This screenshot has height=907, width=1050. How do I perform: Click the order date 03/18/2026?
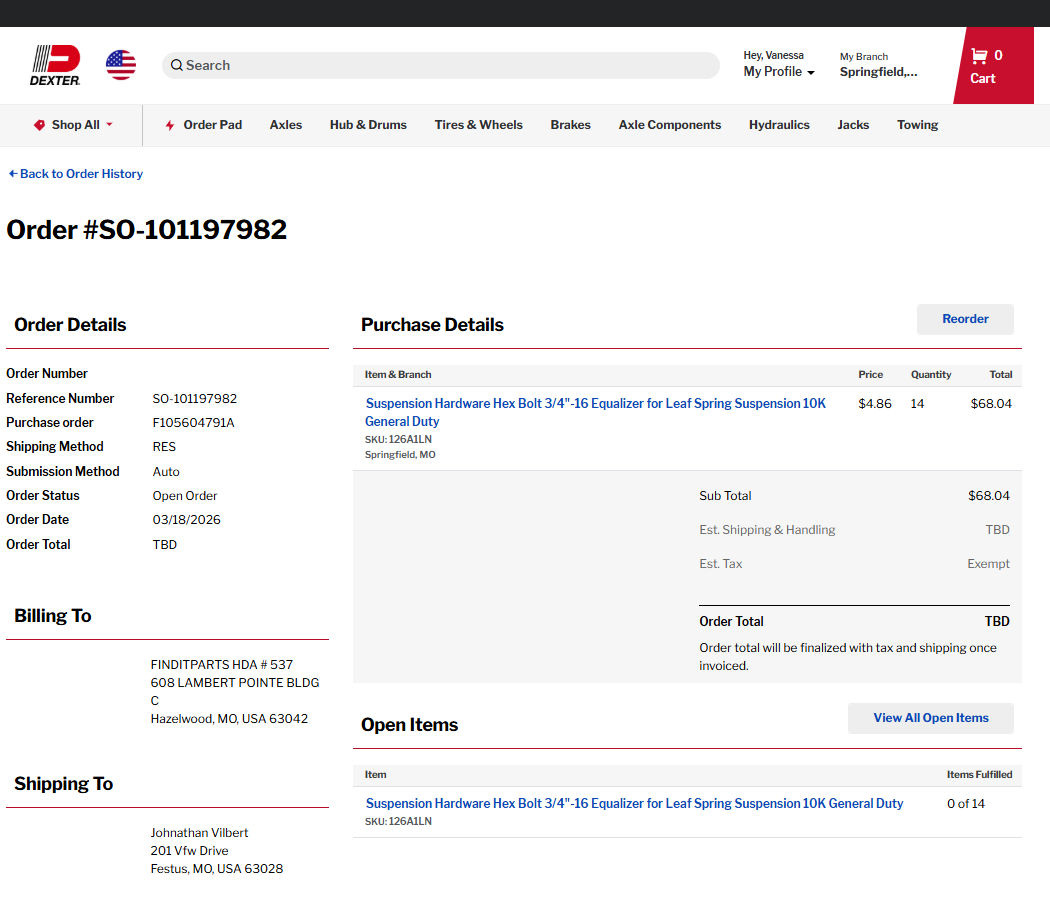186,520
